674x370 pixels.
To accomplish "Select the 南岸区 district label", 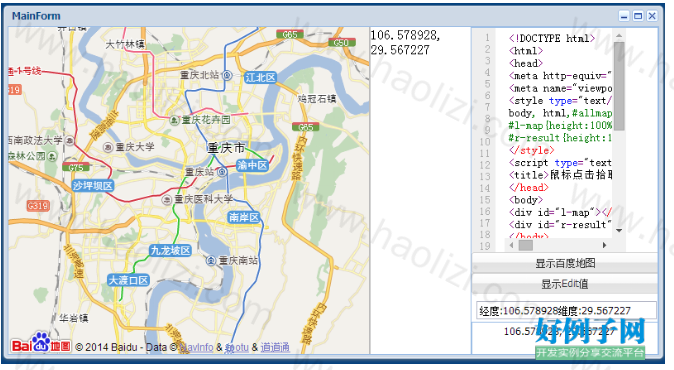I will (244, 217).
